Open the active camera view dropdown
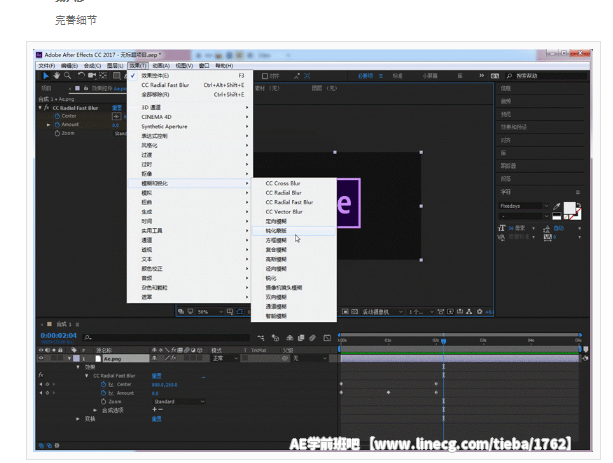The width and height of the screenshot is (613, 463). 382,312
